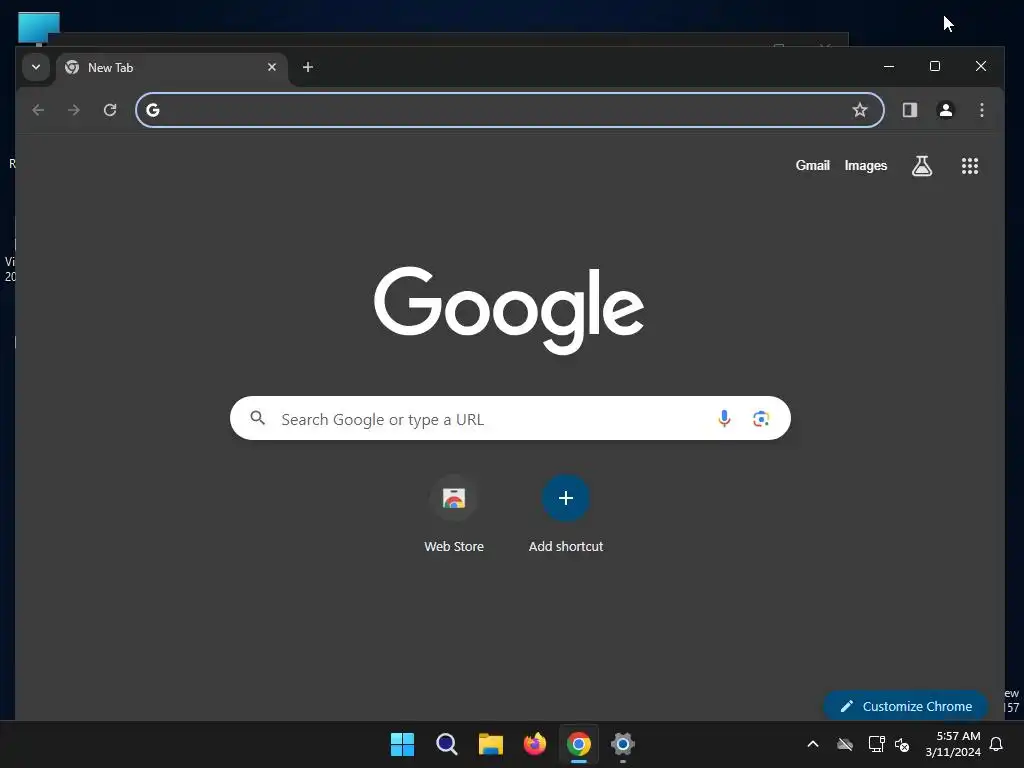The height and width of the screenshot is (768, 1024).
Task: Click the address bar
Action: [x=509, y=110]
